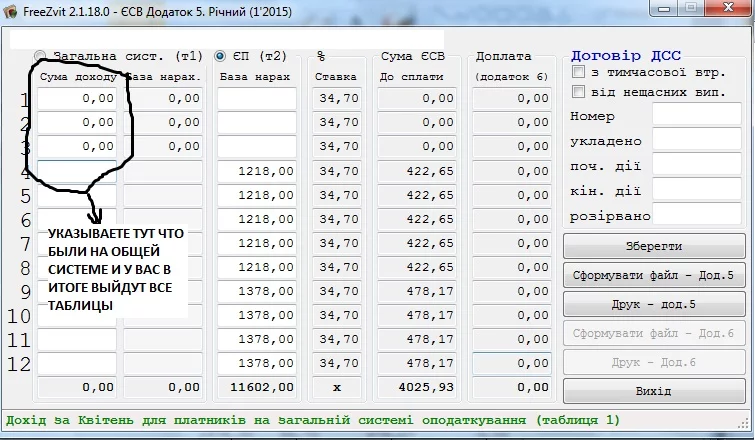This screenshot has height=440, width=755.
Task: Enable the з тимчасової втр. checkbox
Action: [578, 72]
